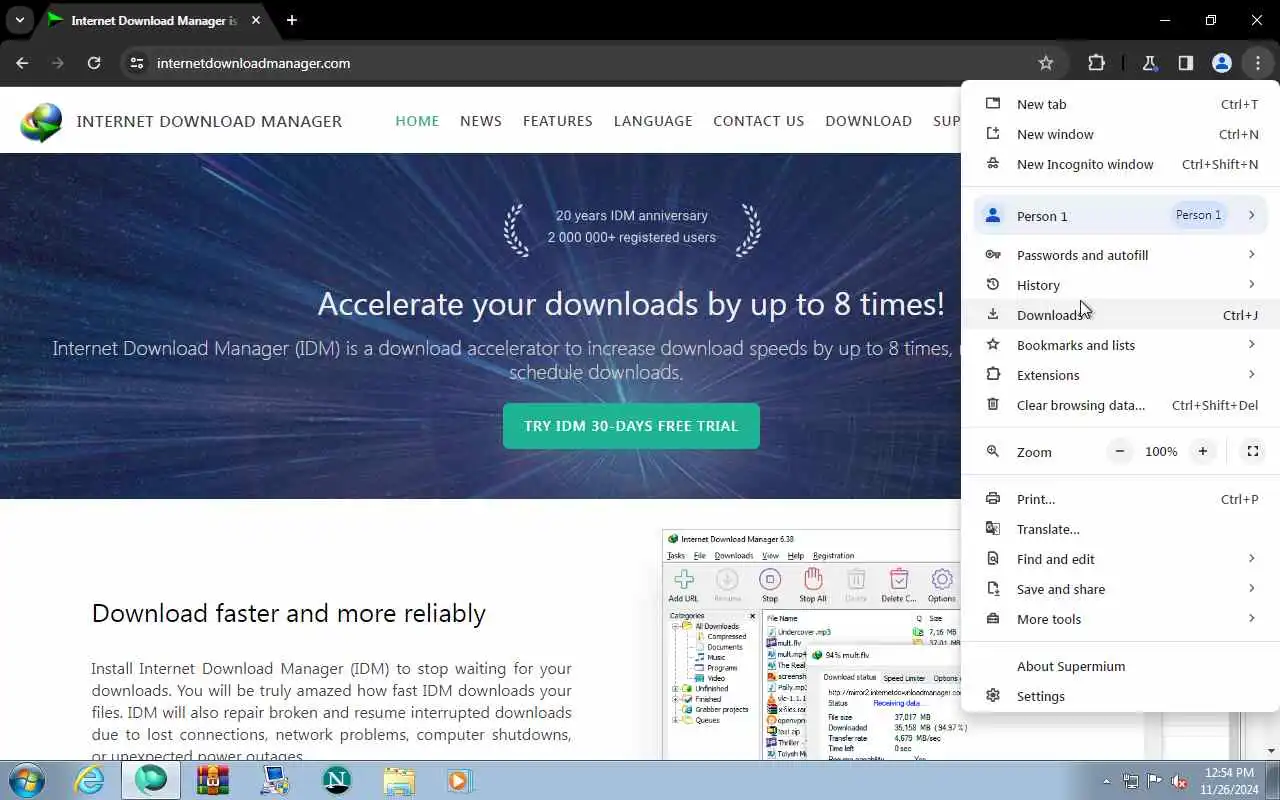1280x800 pixels.
Task: Click the Supermium taskbar icon
Action: pyautogui.click(x=151, y=780)
